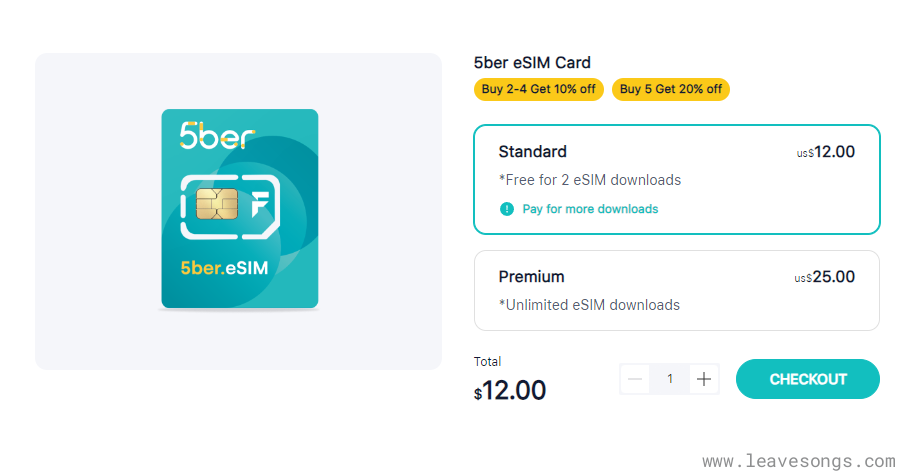Click the Buy 2-4 Get 10% off badge
The height and width of the screenshot is (476, 906).
pos(538,89)
